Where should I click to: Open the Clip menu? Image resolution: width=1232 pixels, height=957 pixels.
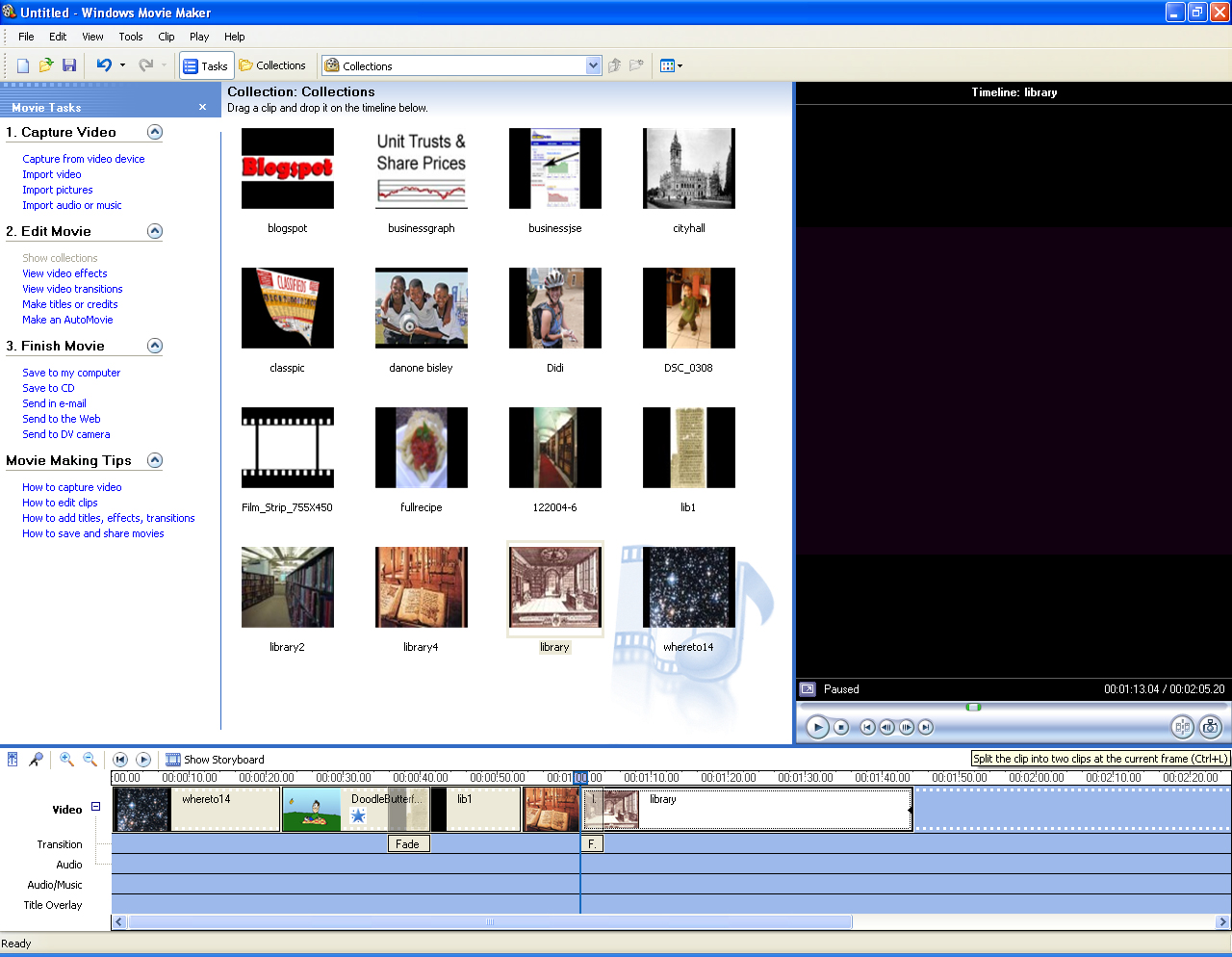click(x=166, y=37)
